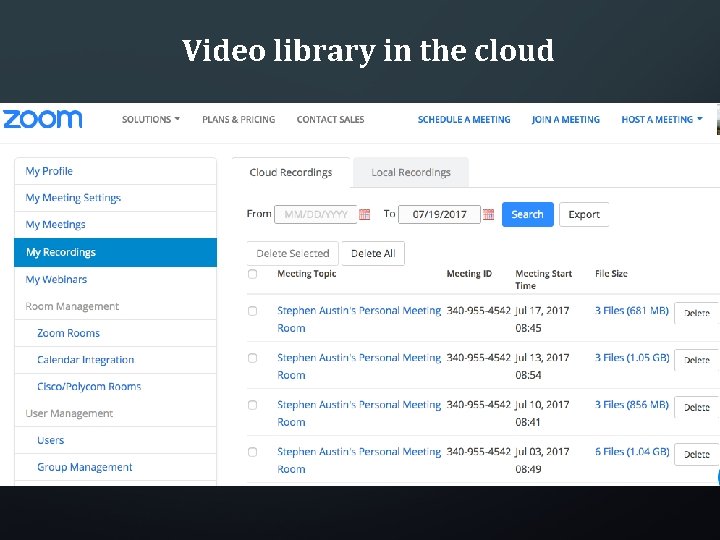Delete the Jul 03, 2017 recording
Screen dimensions: 720x540
pyautogui.click(x=697, y=454)
